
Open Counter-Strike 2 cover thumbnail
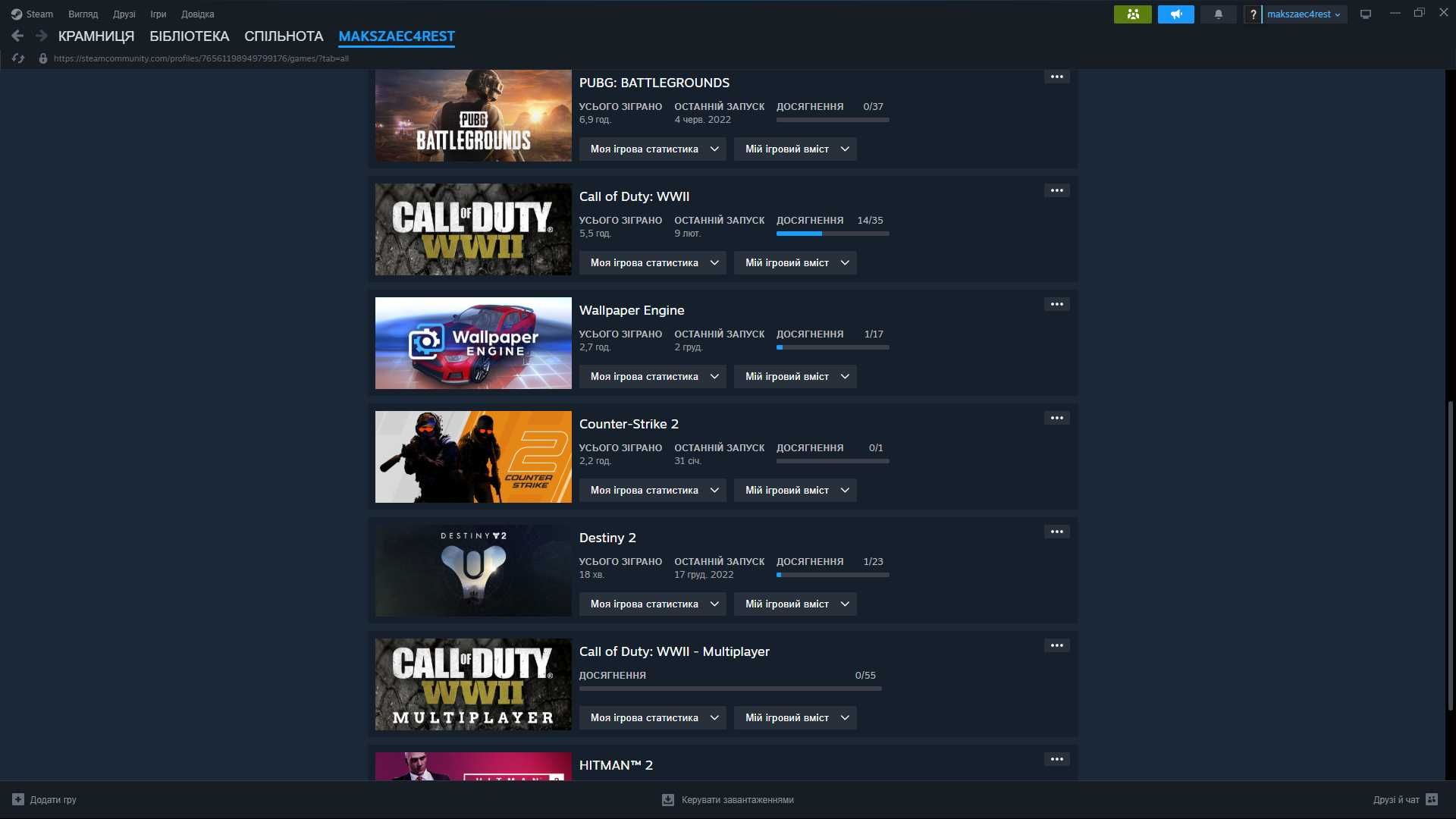pyautogui.click(x=473, y=457)
